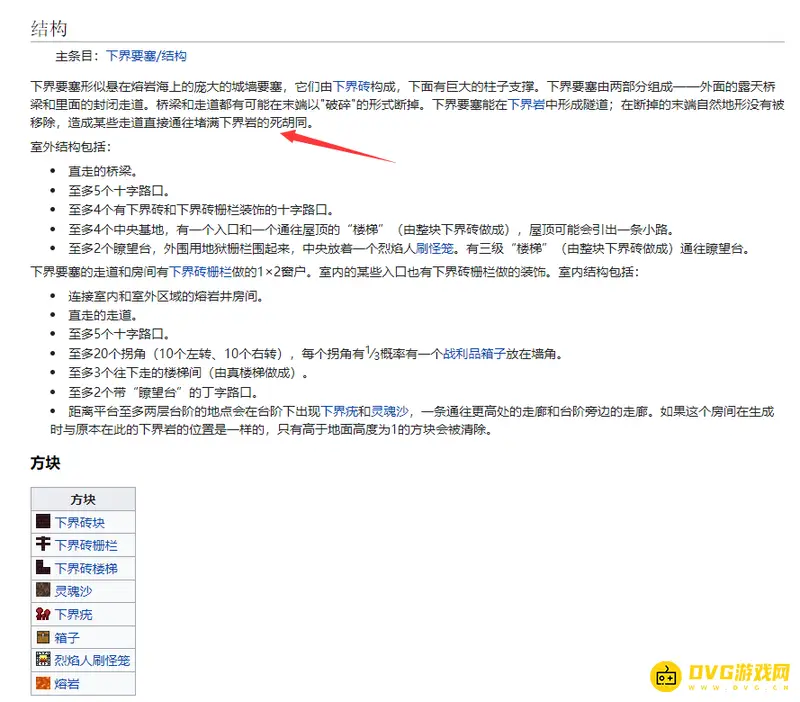Open 下界砖栅栏 link in the window sentence
Image resolution: width=800 pixels, height=702 pixels.
(200, 271)
